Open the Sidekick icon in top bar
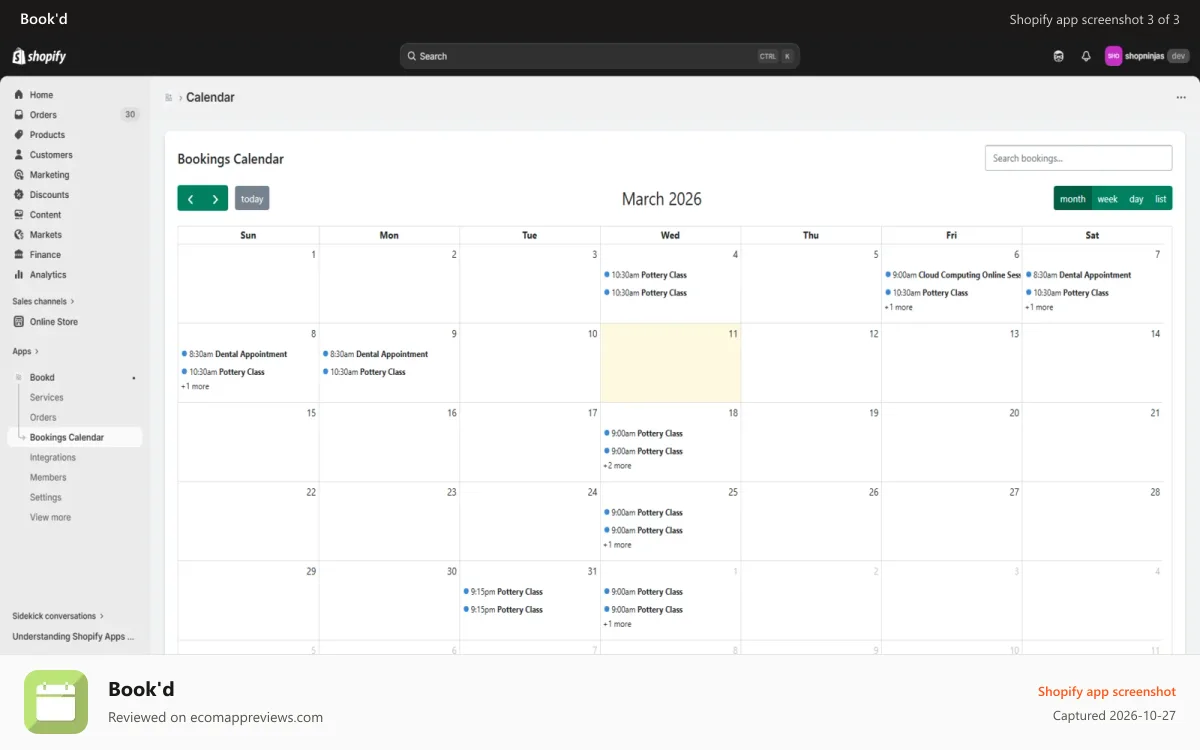The image size is (1200, 750). (1059, 56)
